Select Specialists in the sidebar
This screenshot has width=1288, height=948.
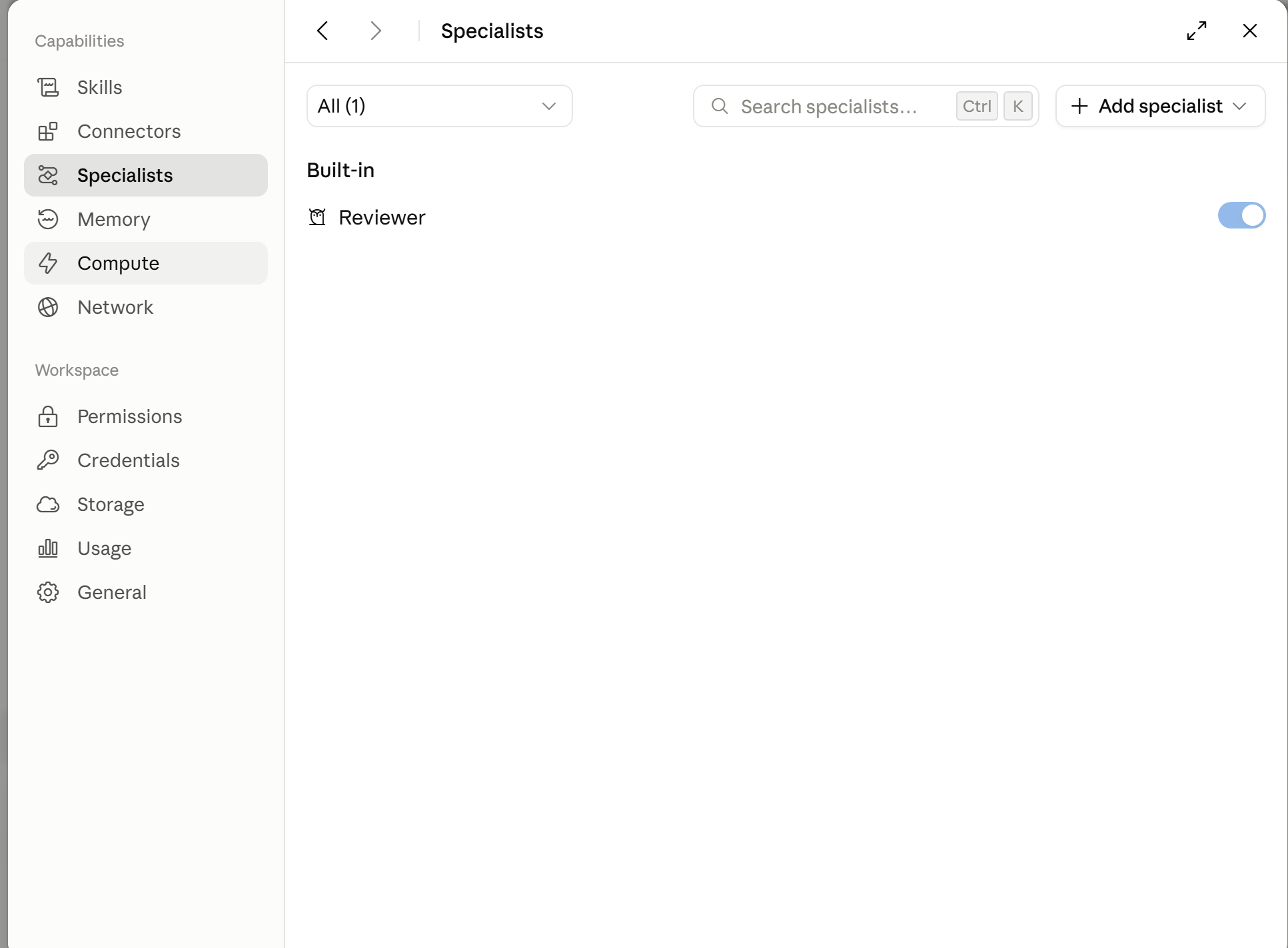(x=146, y=175)
